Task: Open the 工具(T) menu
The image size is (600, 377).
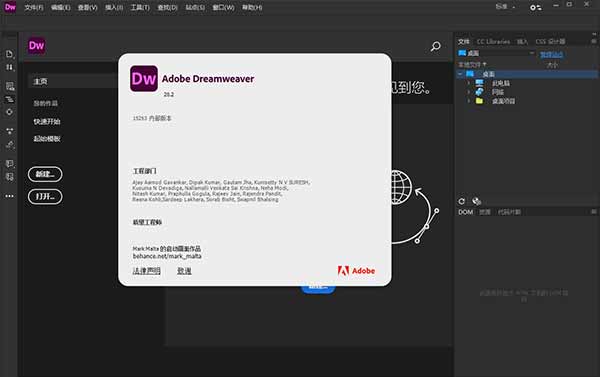Action: pos(140,7)
